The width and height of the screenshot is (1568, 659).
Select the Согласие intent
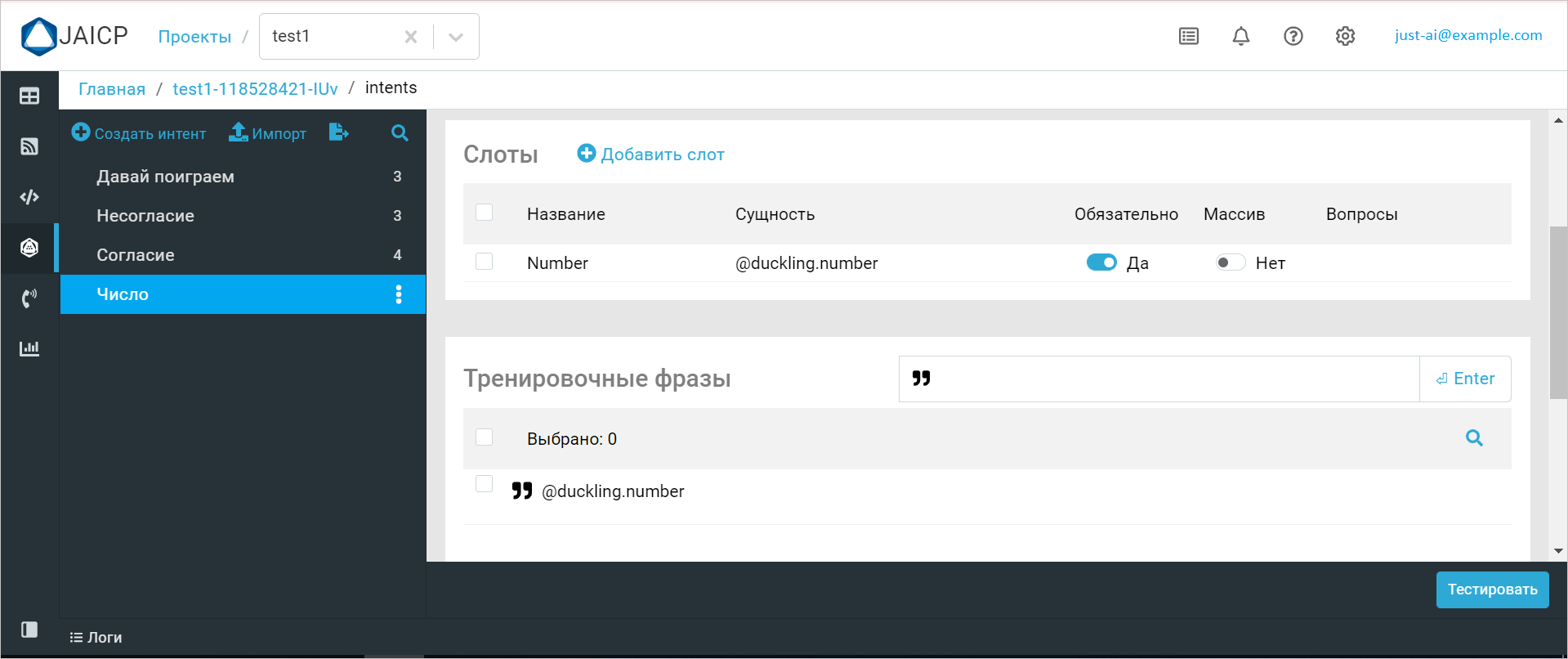click(136, 255)
